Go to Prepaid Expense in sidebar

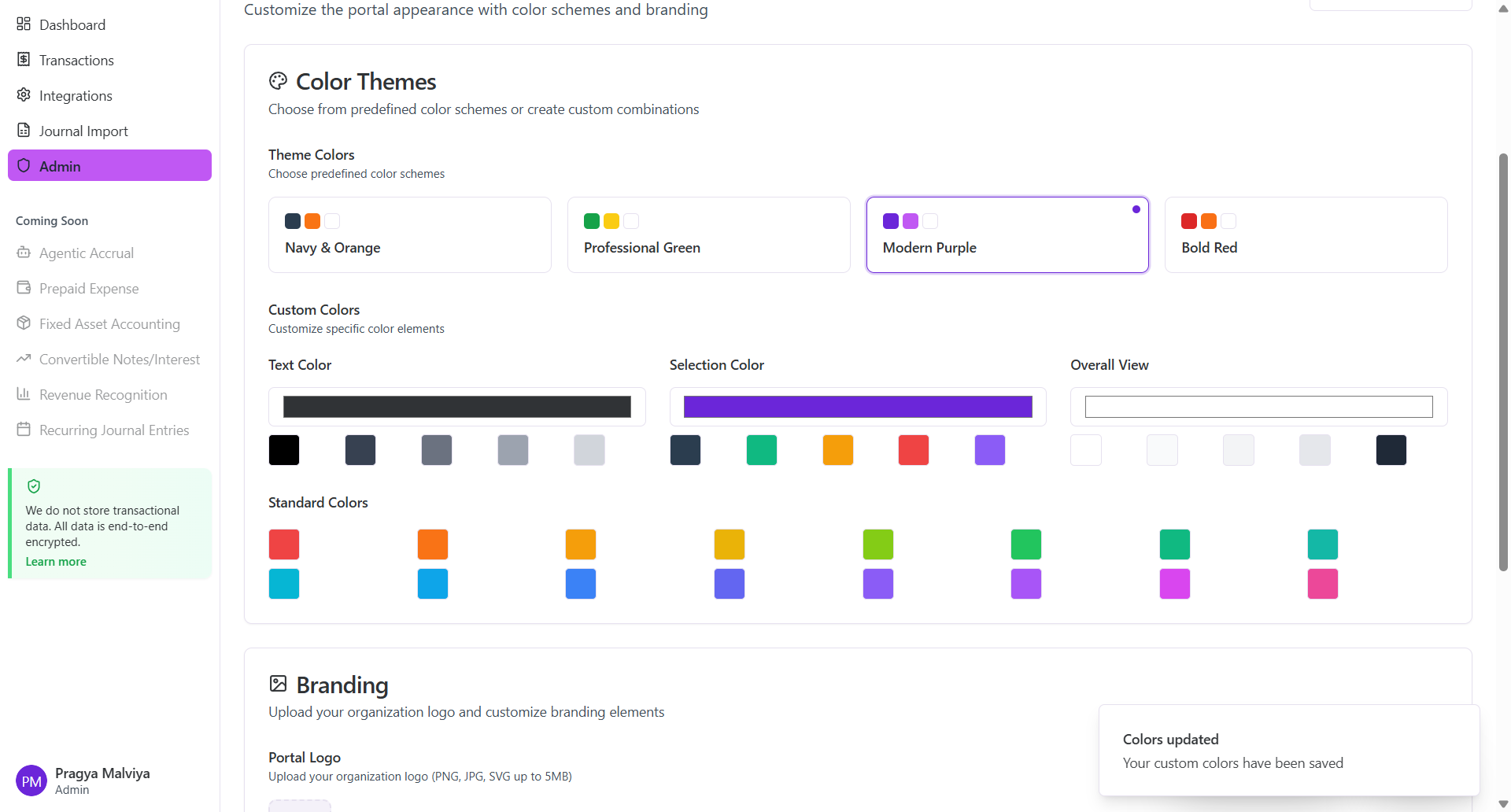89,289
